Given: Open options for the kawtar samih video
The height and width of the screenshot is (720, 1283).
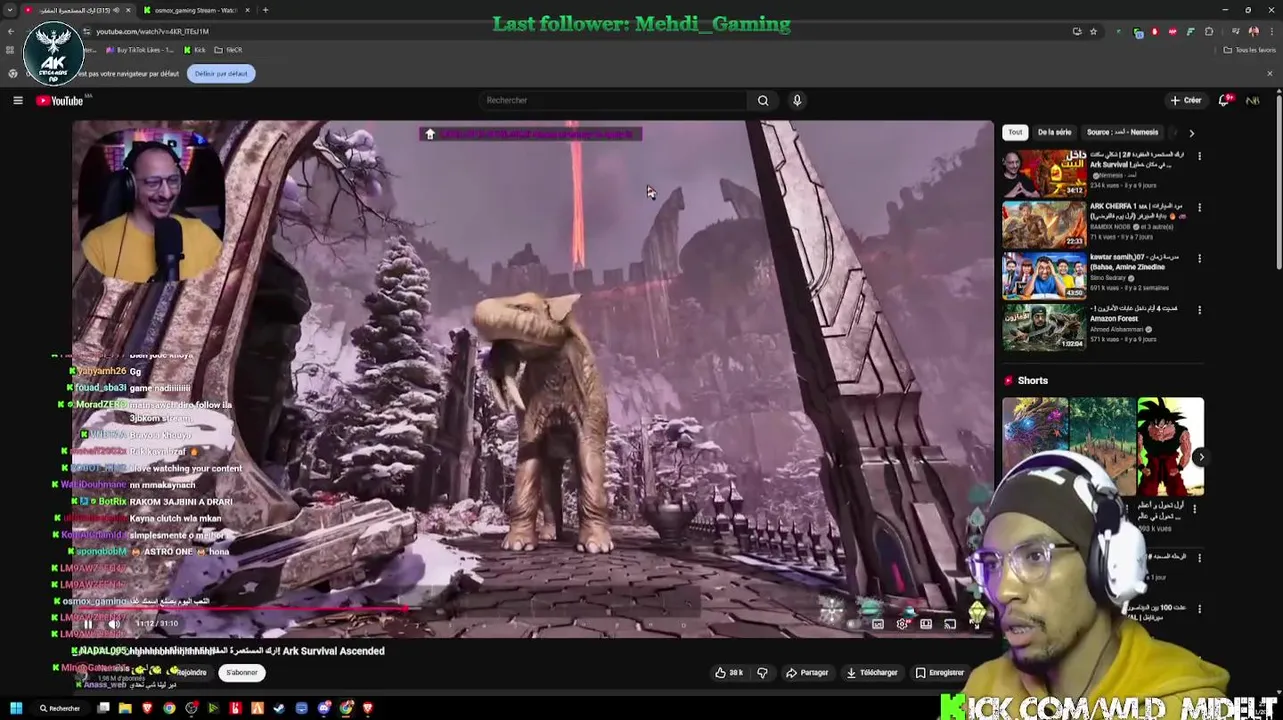Looking at the screenshot, I should point(1199,258).
